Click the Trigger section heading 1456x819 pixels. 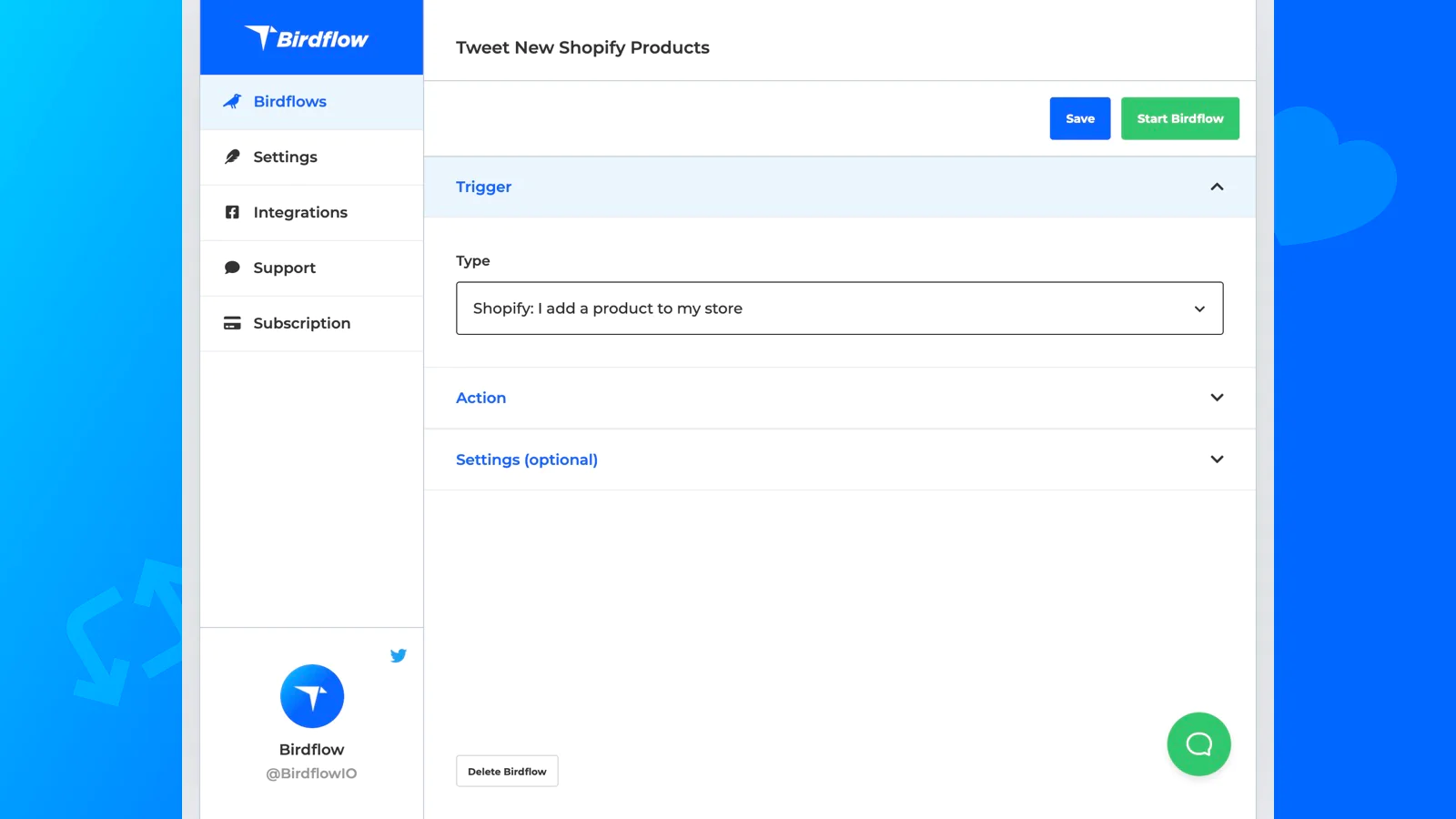[x=483, y=187]
